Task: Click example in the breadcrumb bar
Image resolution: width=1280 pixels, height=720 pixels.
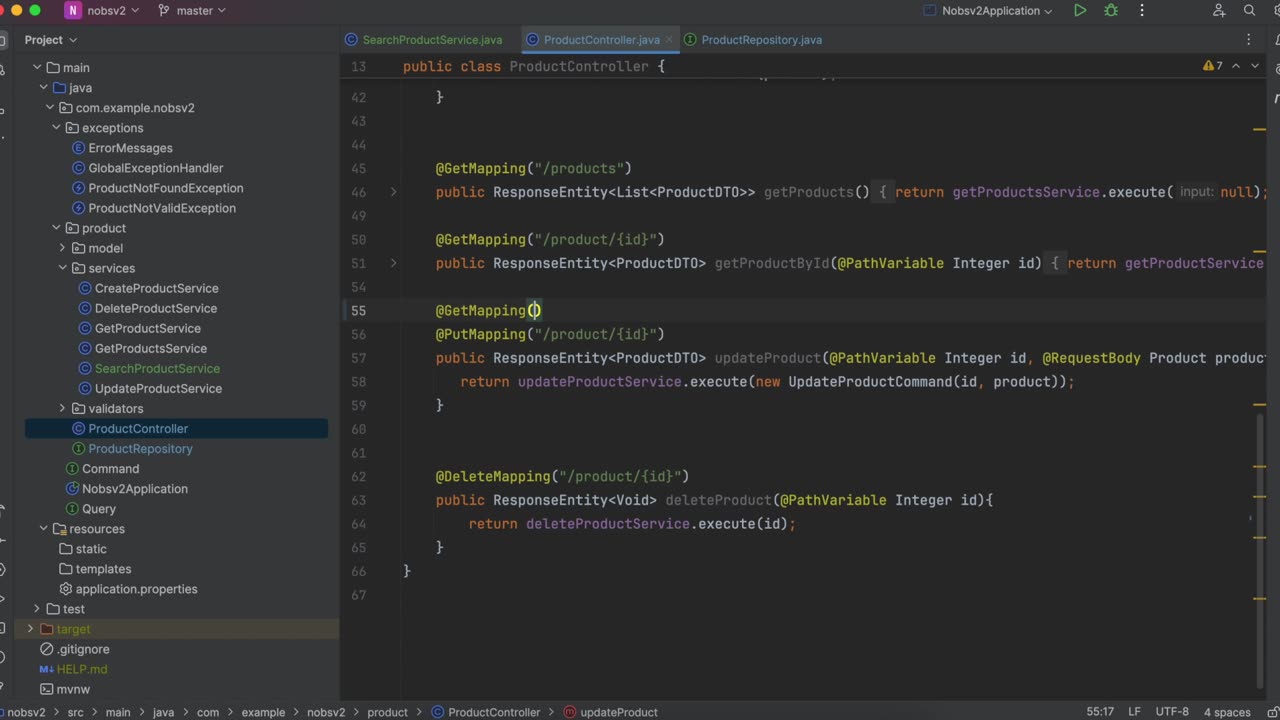Action: point(263,712)
